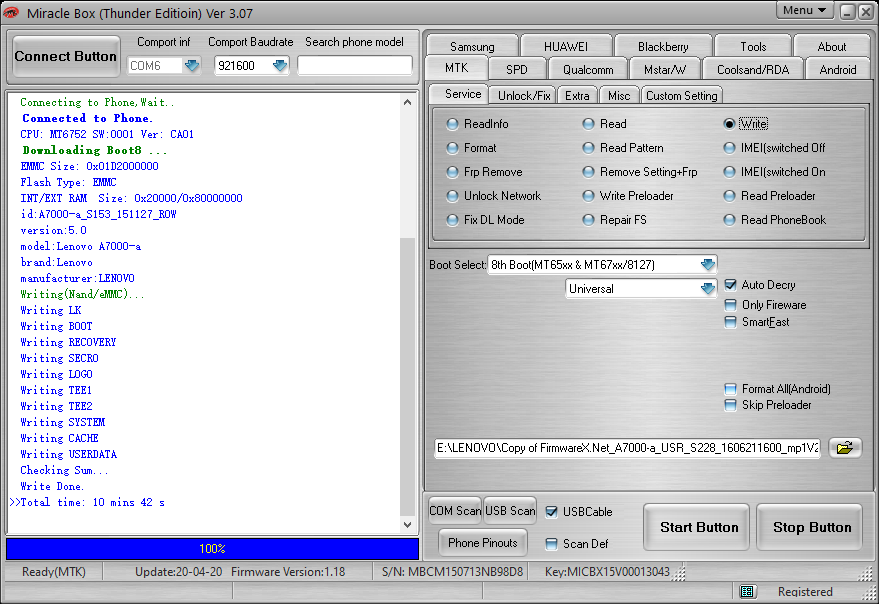The width and height of the screenshot is (879, 604).
Task: Switch to the Extra sub-tab
Action: point(577,95)
